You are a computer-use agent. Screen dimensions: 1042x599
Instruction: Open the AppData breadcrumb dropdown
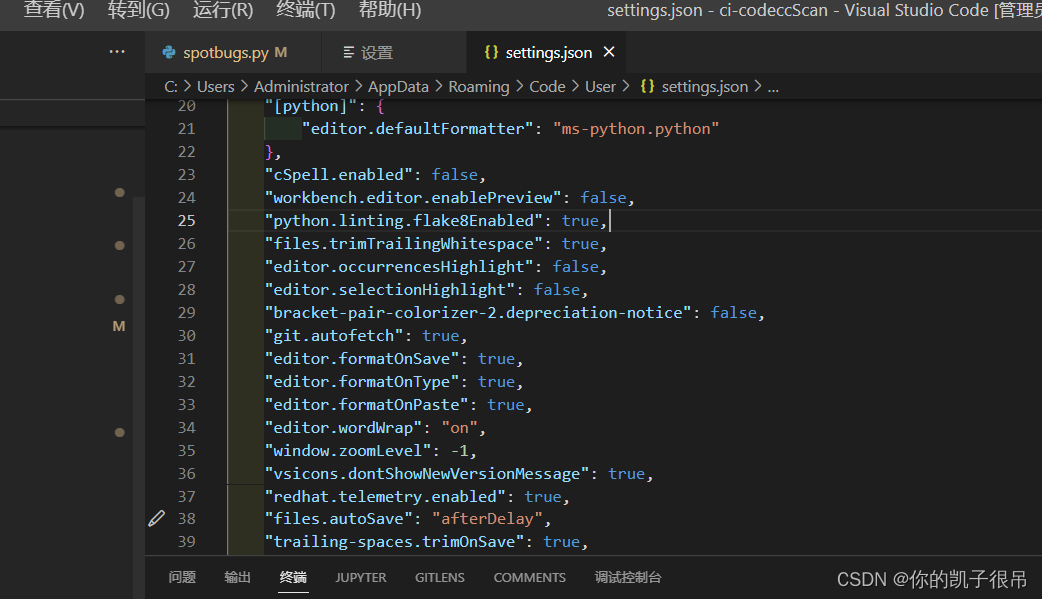point(398,86)
